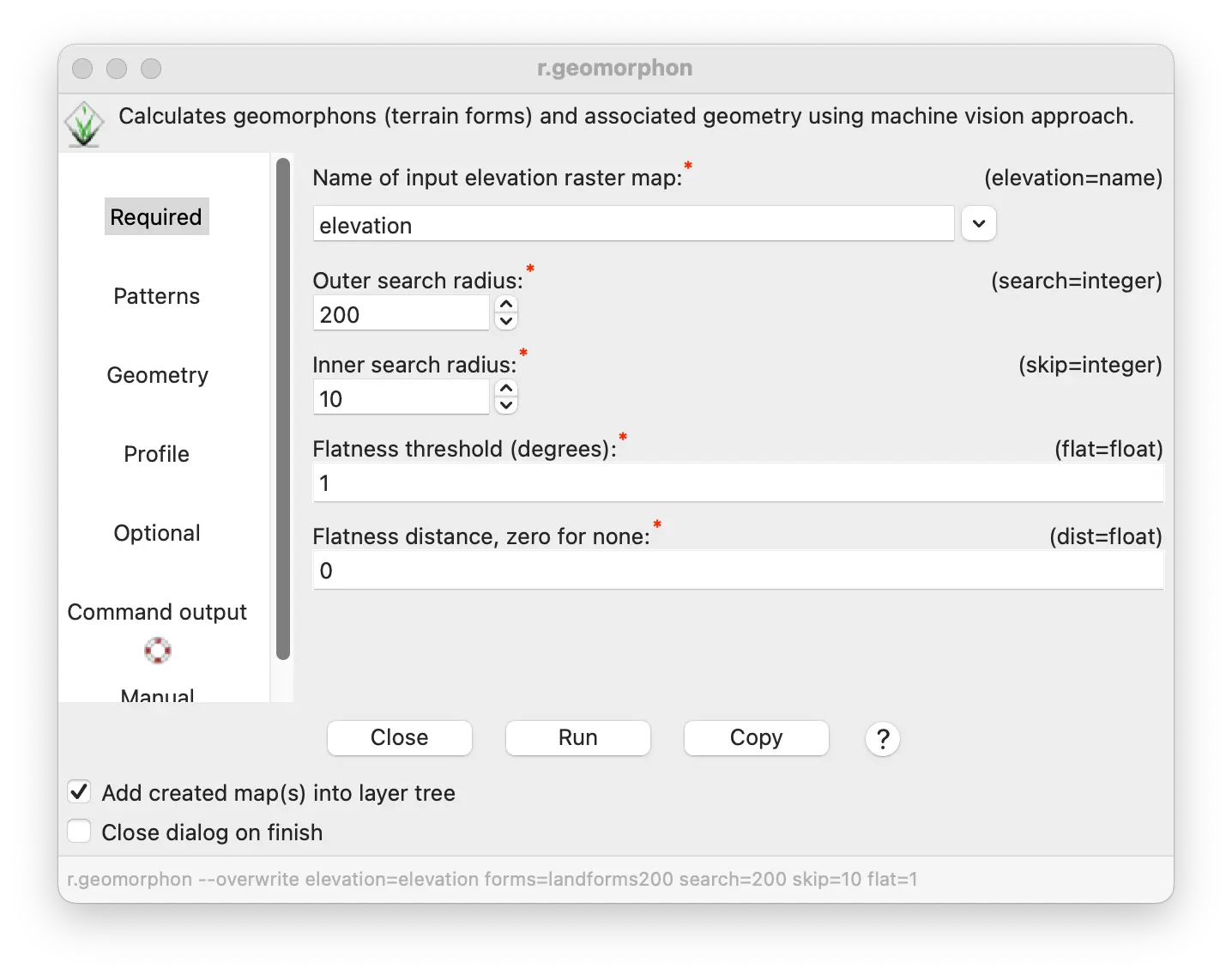Open the Geometry tab

coord(157,375)
